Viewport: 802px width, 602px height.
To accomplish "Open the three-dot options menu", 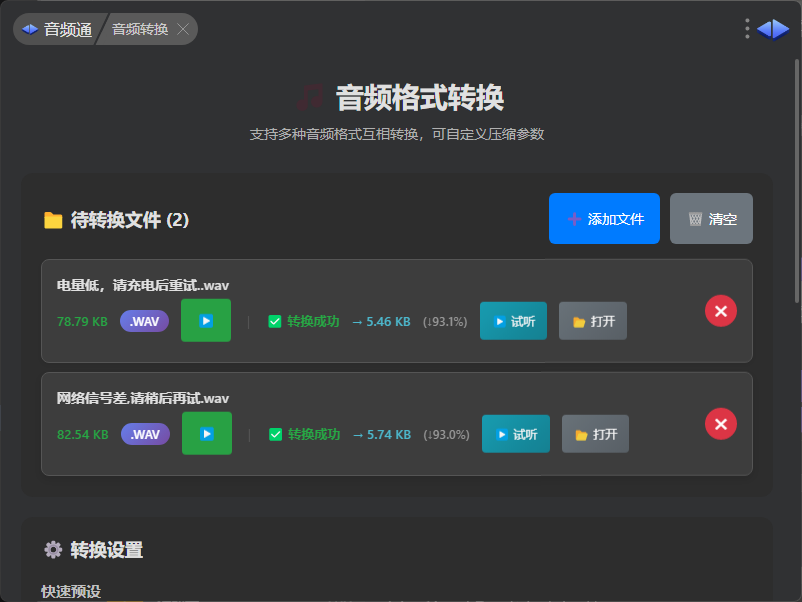I will click(747, 29).
